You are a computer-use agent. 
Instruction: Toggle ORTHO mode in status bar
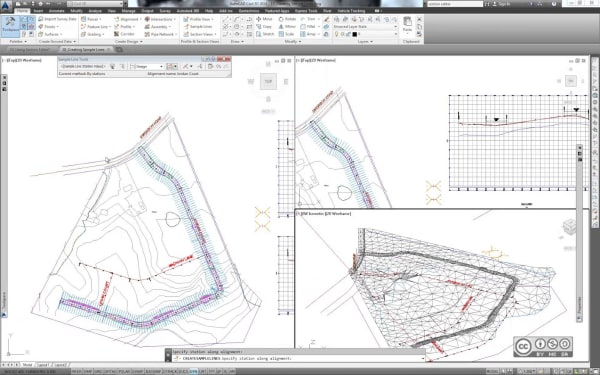[111, 372]
